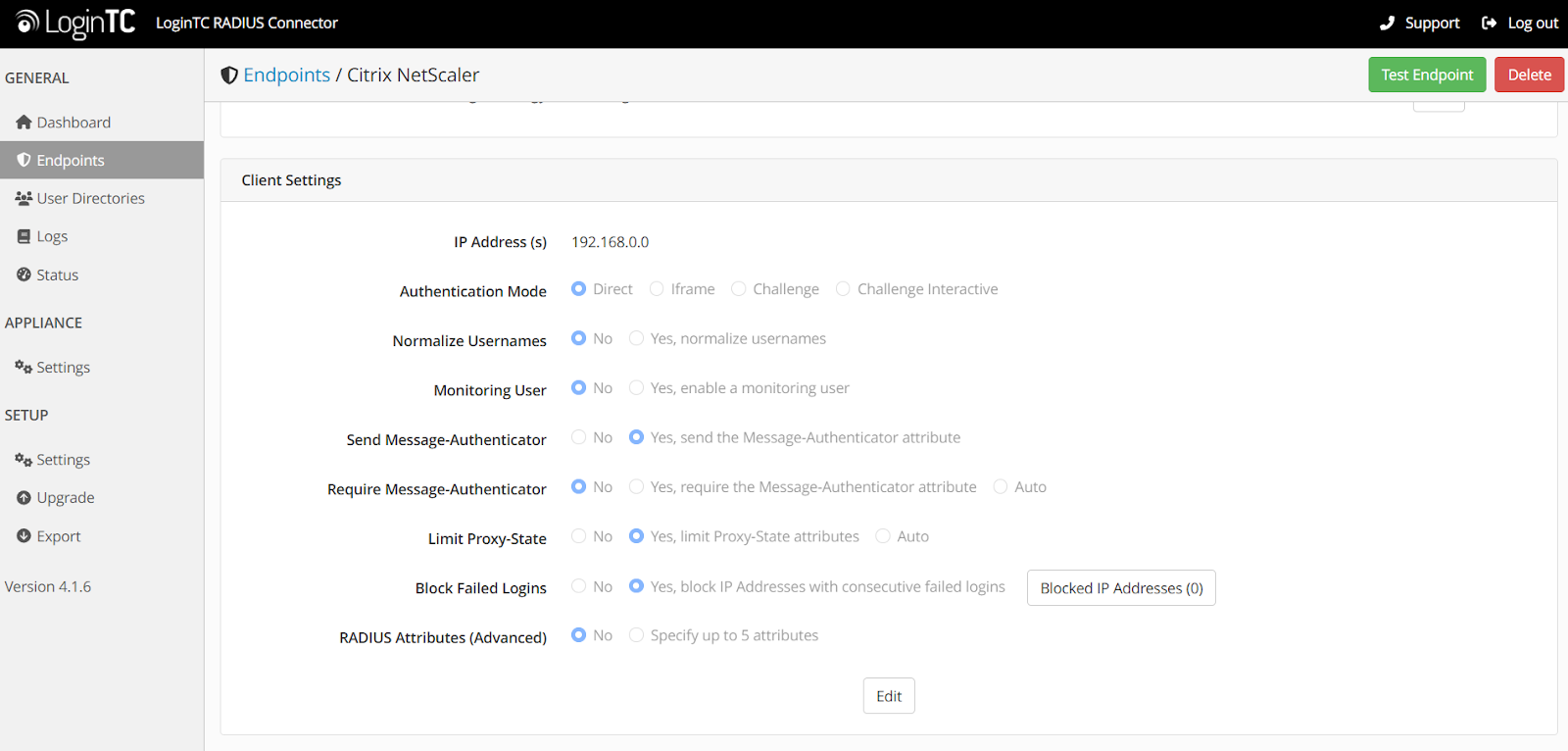Click the red Delete button

(x=1529, y=75)
